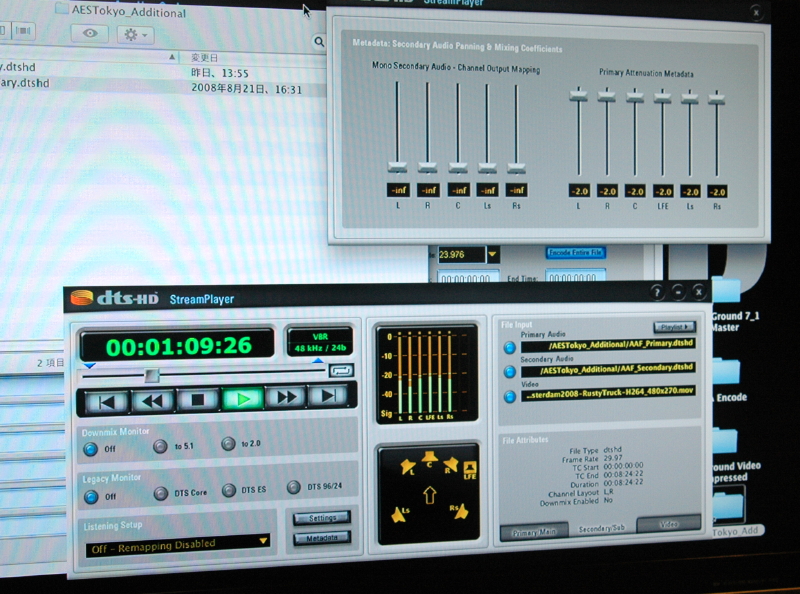Viewport: 800px width, 594px height.
Task: Select Downmix Monitor to 2.0
Action: [229, 444]
